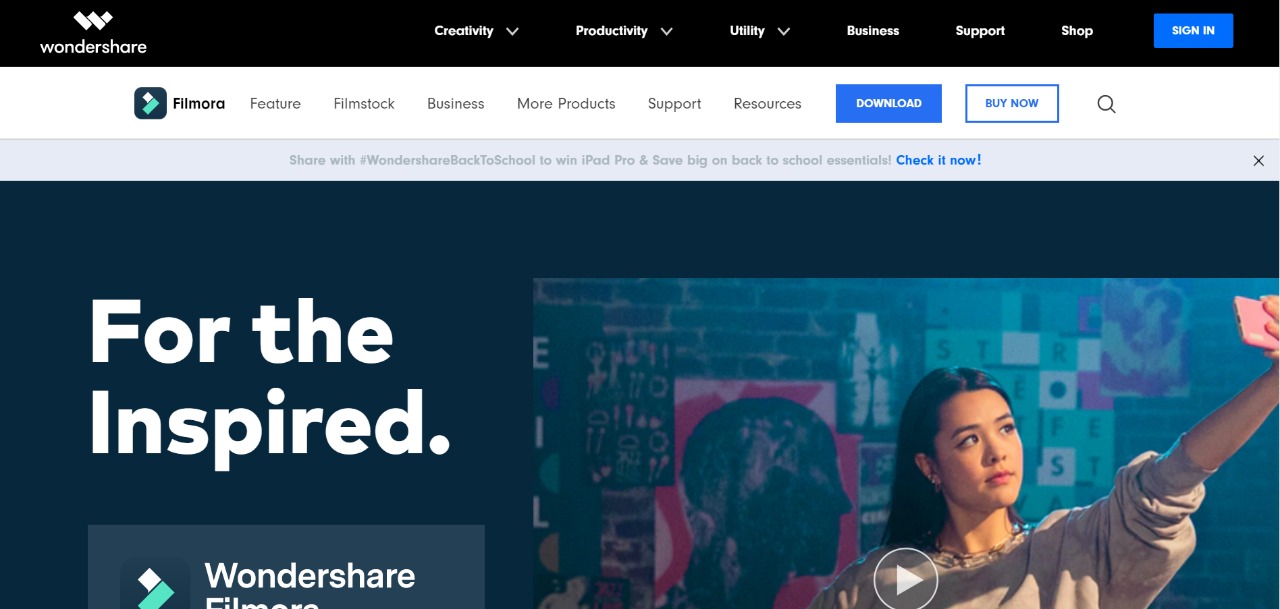Click the "Wondershare Filmora" product title
This screenshot has height=609, width=1280.
click(x=310, y=587)
